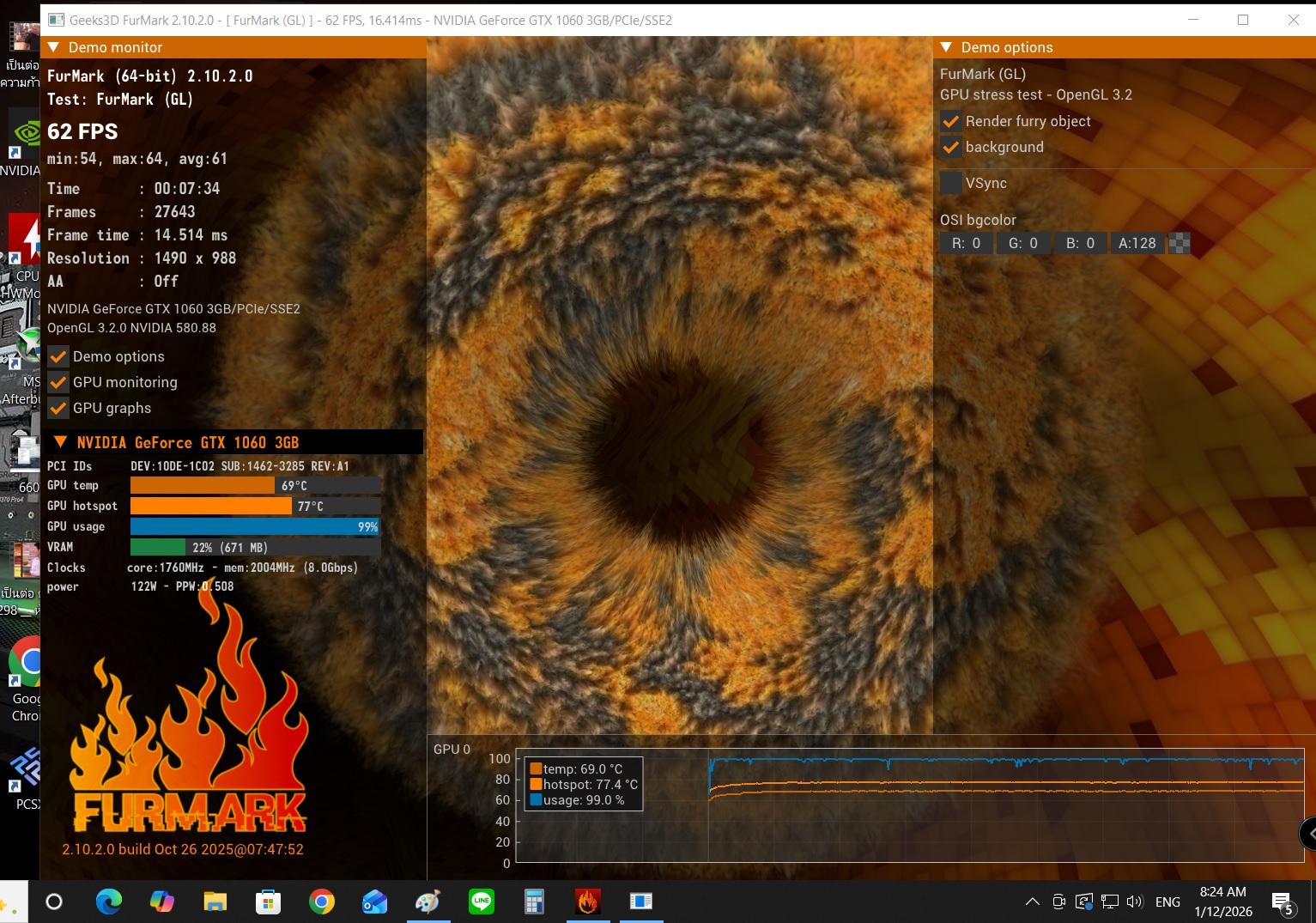The width and height of the screenshot is (1316, 923).
Task: Click the R: 0 red channel field
Action: (966, 243)
